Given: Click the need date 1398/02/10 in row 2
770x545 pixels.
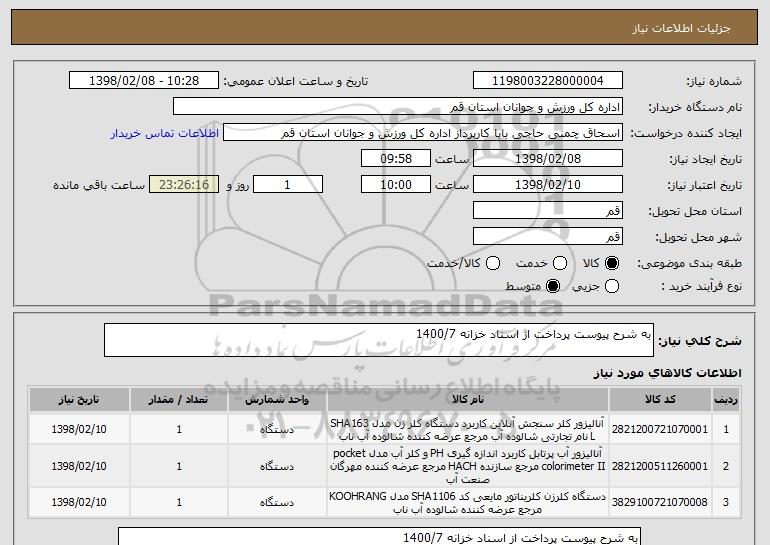Looking at the screenshot, I should (x=79, y=466).
